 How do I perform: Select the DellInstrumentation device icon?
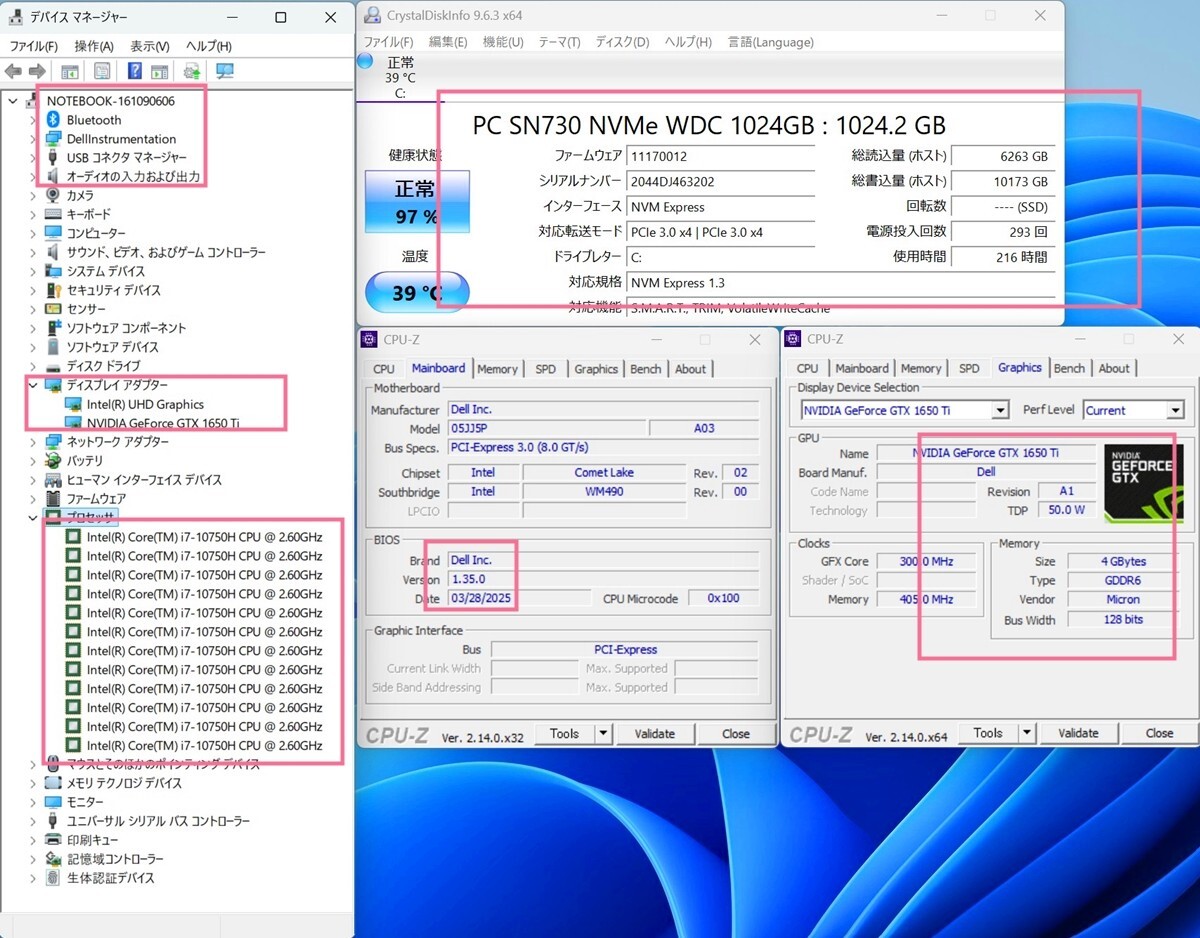[x=53, y=139]
